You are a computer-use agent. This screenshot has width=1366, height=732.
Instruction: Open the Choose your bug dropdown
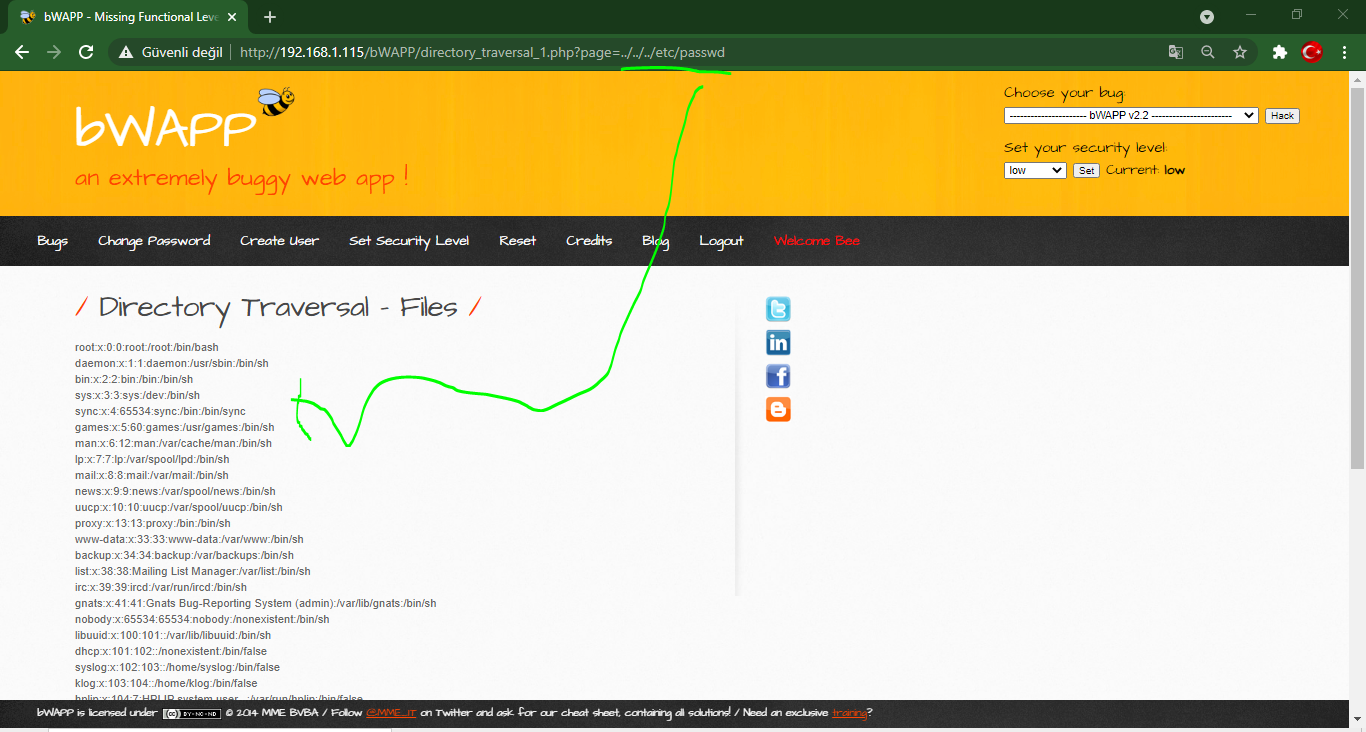point(1131,115)
